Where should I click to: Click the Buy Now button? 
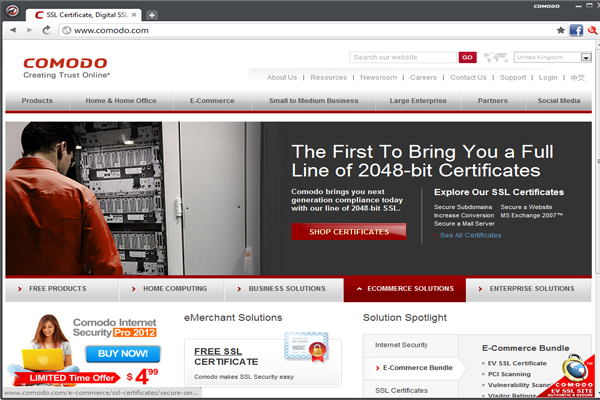pyautogui.click(x=123, y=354)
